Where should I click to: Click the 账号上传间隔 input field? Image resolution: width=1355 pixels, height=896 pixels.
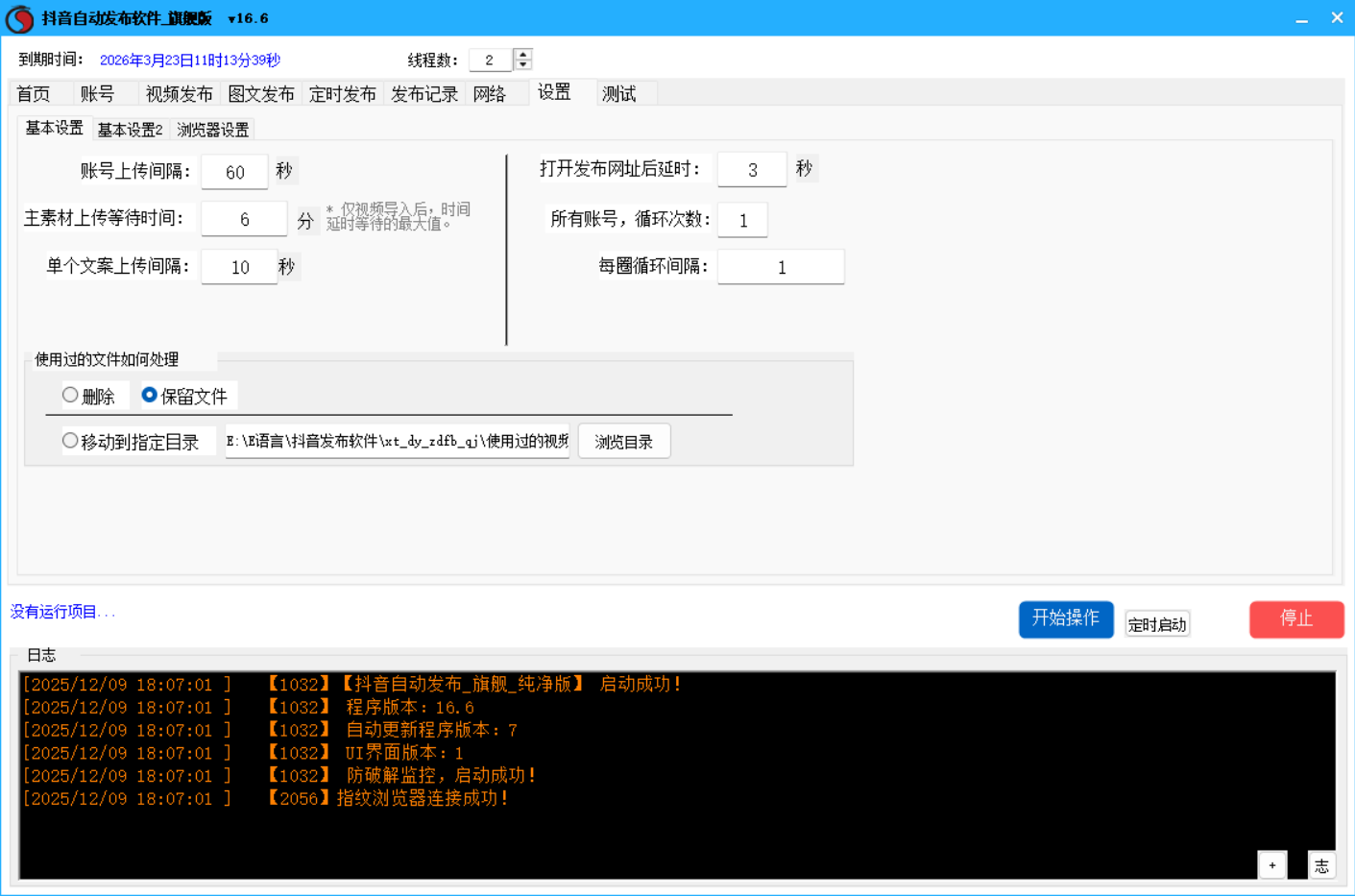(x=234, y=172)
